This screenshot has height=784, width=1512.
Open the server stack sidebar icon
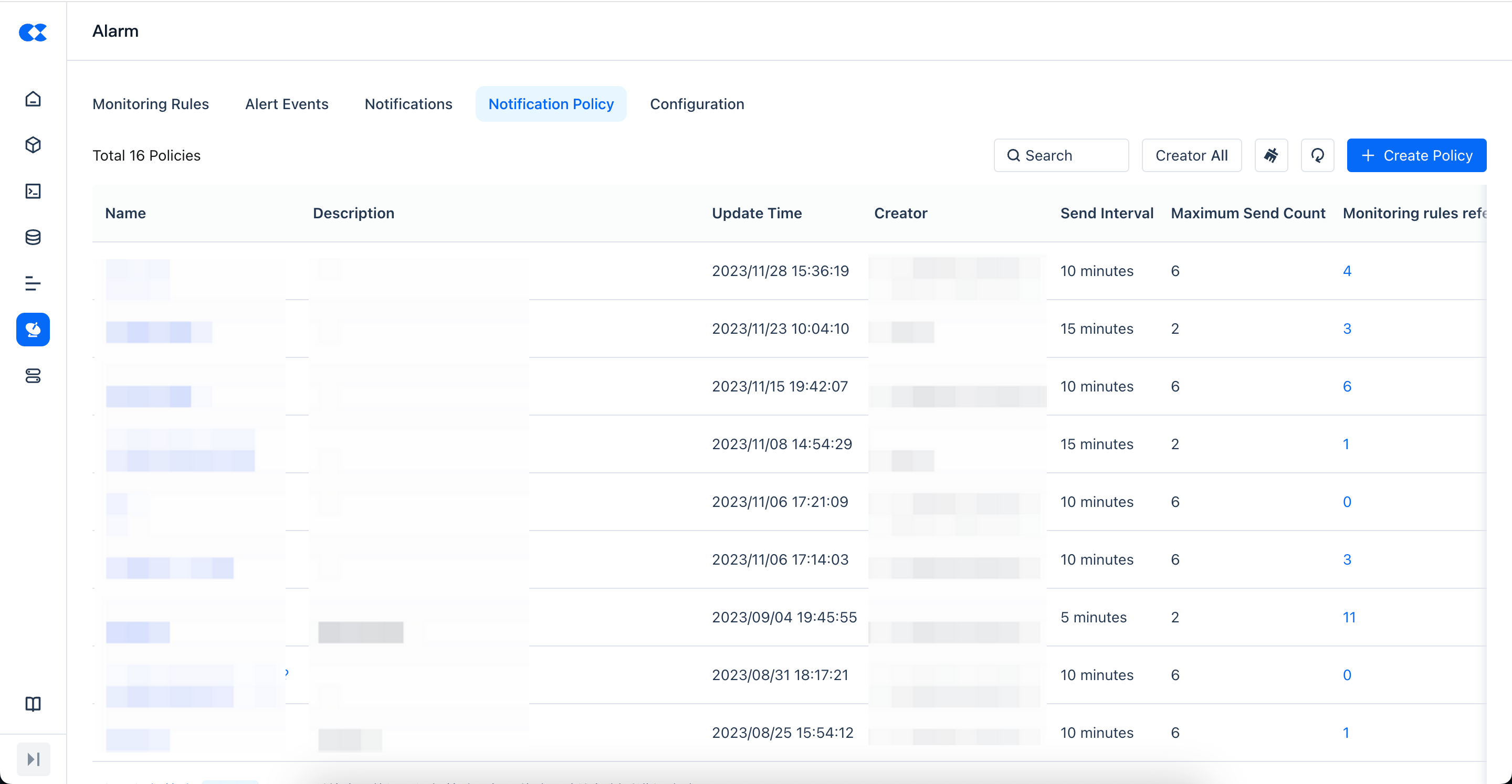pyautogui.click(x=33, y=376)
